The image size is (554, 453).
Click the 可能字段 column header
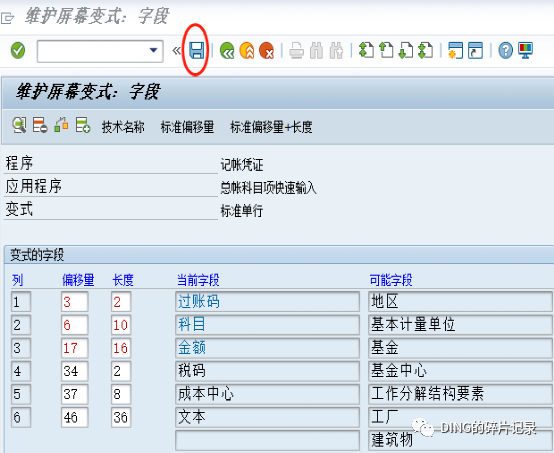click(391, 280)
